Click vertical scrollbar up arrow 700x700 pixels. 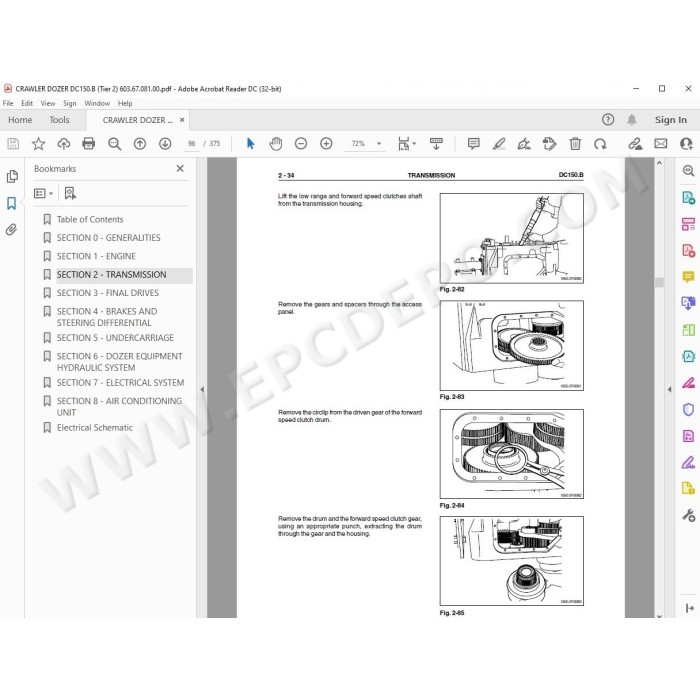pos(659,163)
